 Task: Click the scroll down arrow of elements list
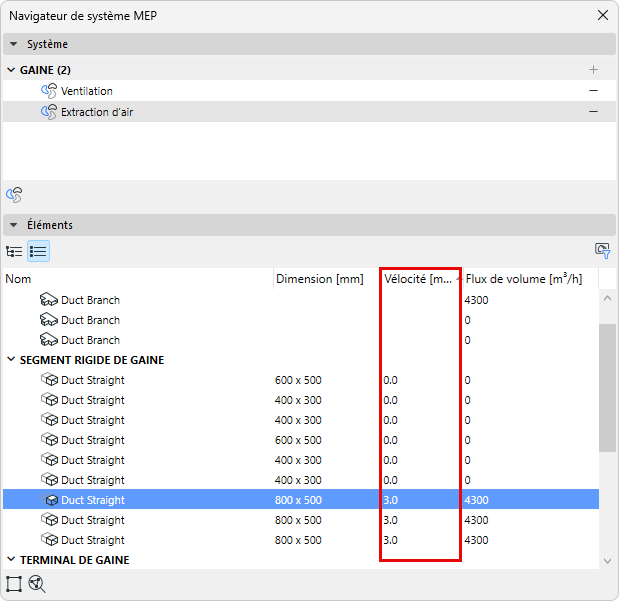coord(607,561)
